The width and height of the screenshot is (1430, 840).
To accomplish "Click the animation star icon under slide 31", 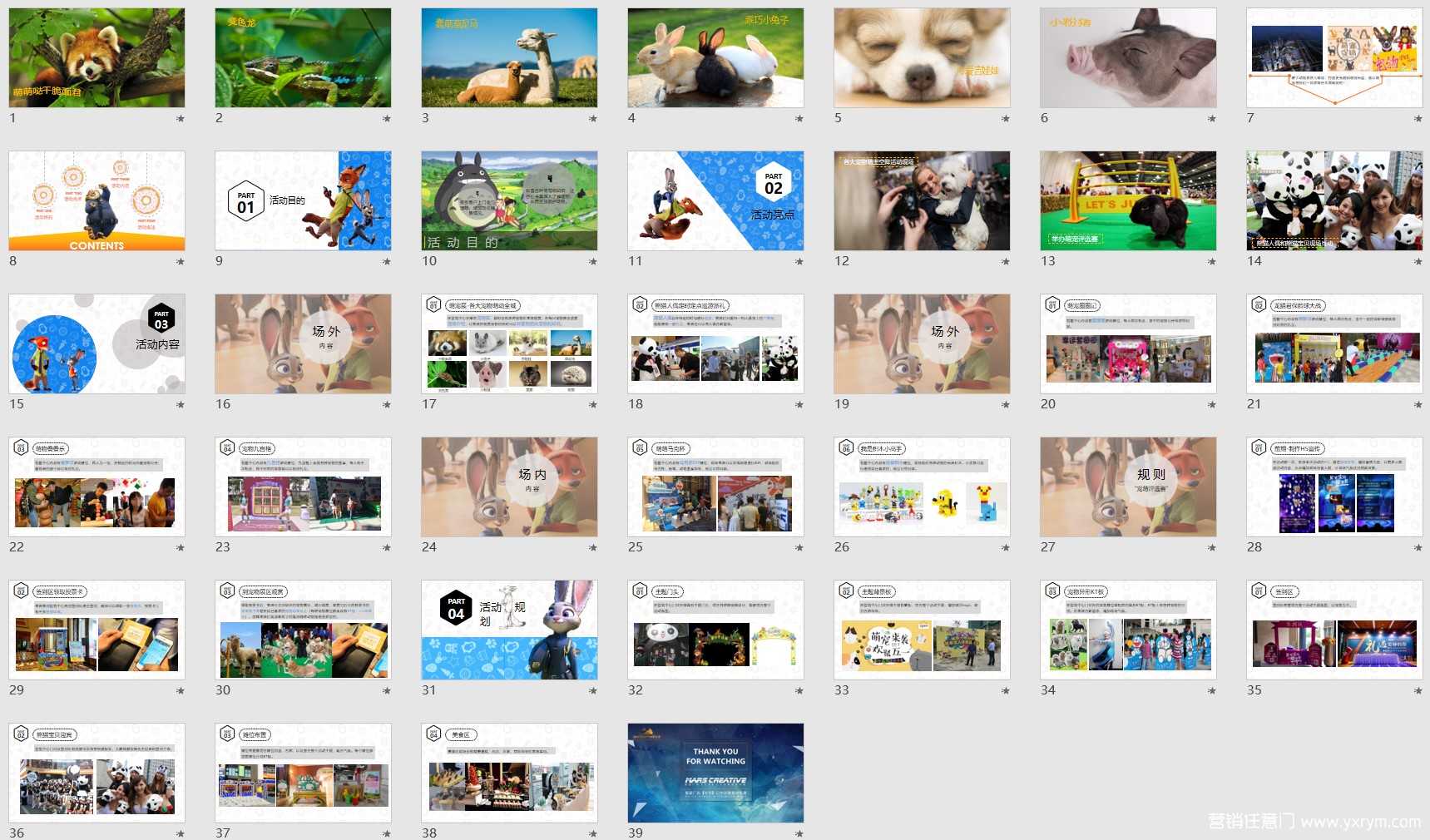I will point(593,691).
